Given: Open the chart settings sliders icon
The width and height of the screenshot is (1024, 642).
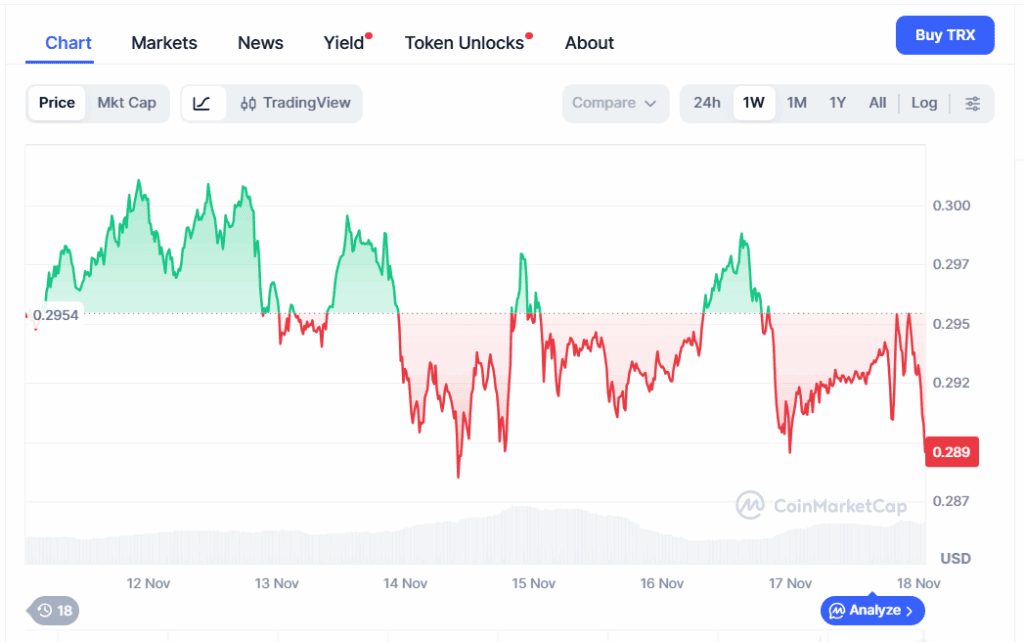Looking at the screenshot, I should click(x=973, y=103).
